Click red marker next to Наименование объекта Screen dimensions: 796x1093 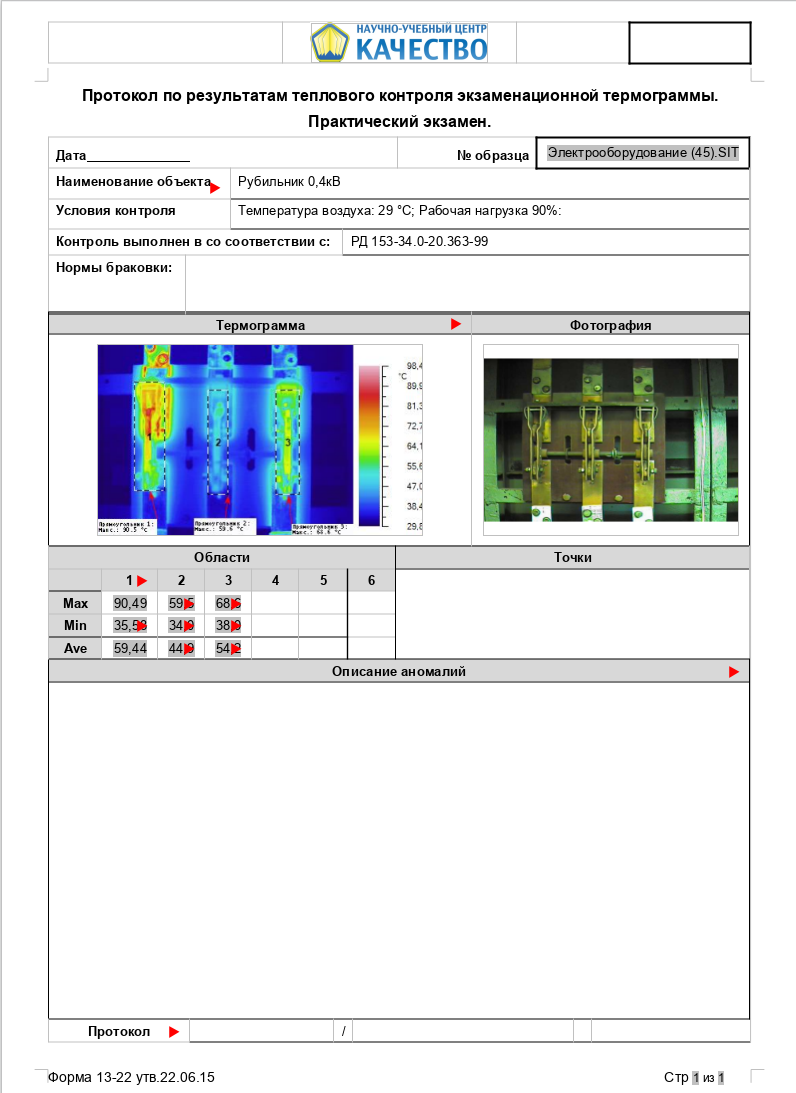215,186
